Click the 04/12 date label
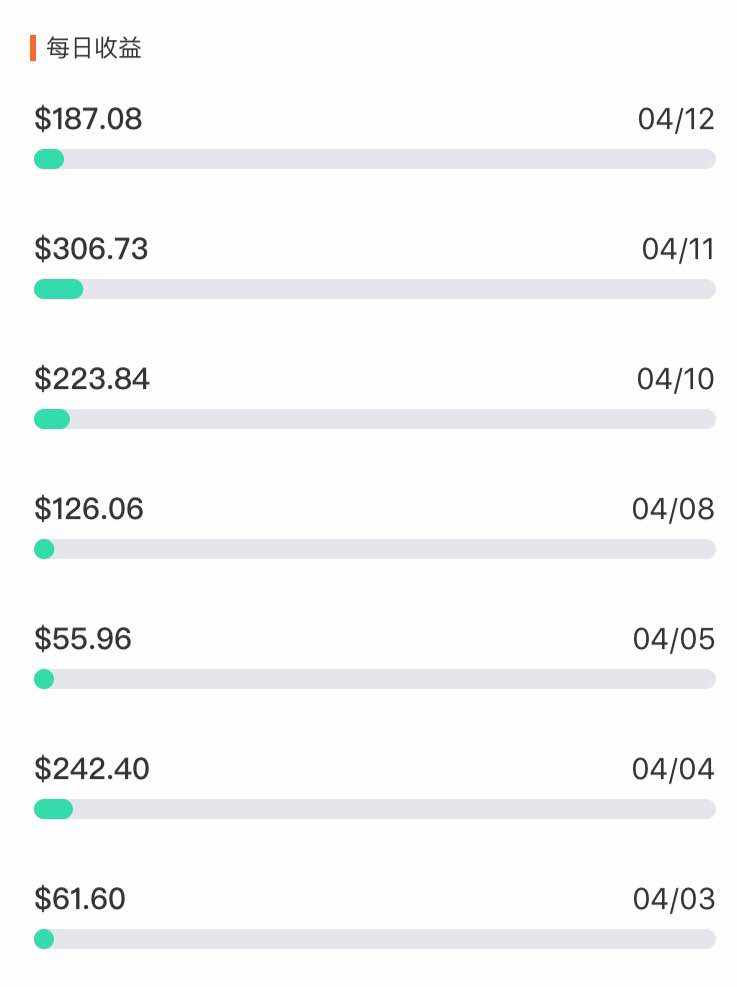The width and height of the screenshot is (737, 987). 676,119
